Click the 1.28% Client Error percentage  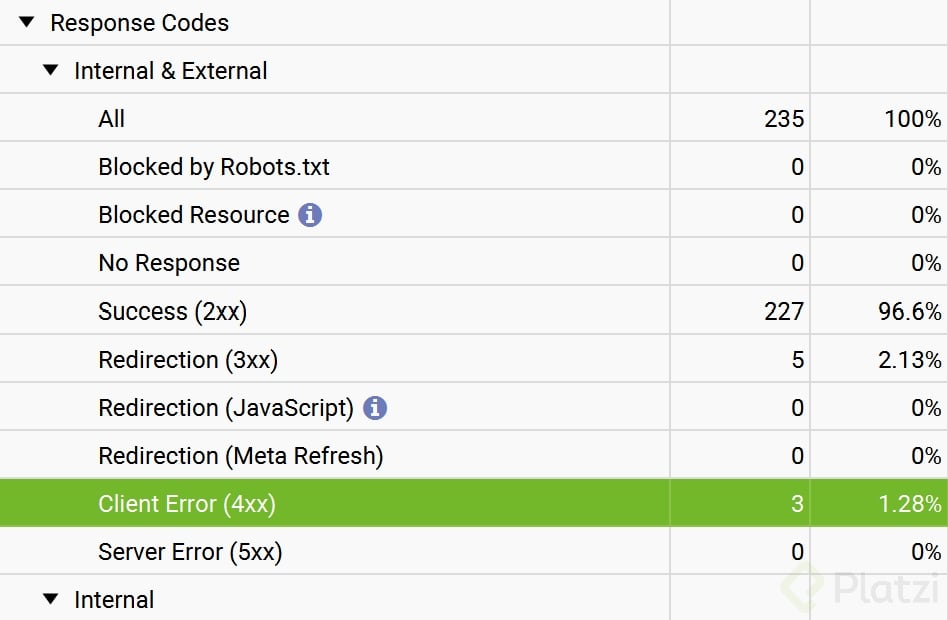click(x=910, y=504)
